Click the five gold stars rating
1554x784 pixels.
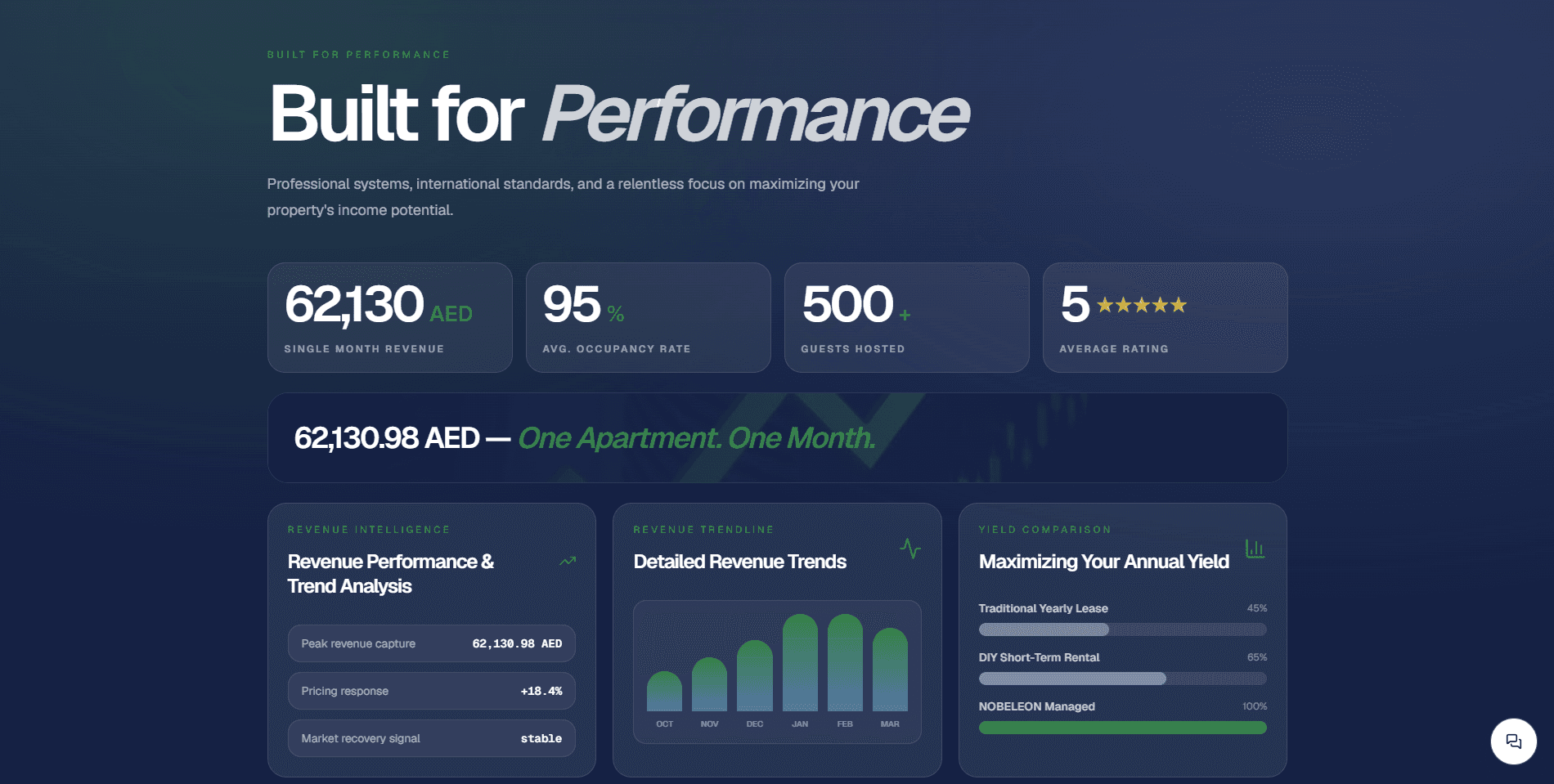tap(1142, 306)
